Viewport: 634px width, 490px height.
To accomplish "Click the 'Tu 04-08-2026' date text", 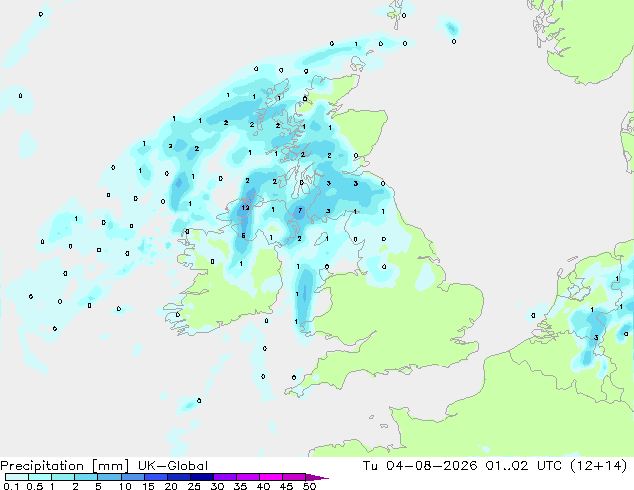I will coord(420,466).
